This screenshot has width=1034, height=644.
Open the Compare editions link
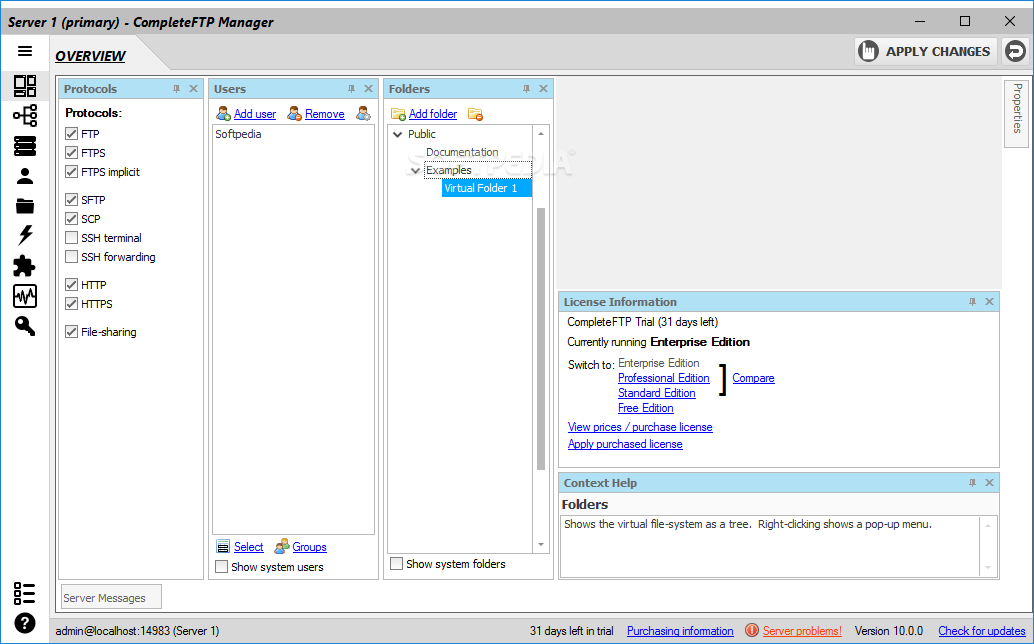point(753,378)
